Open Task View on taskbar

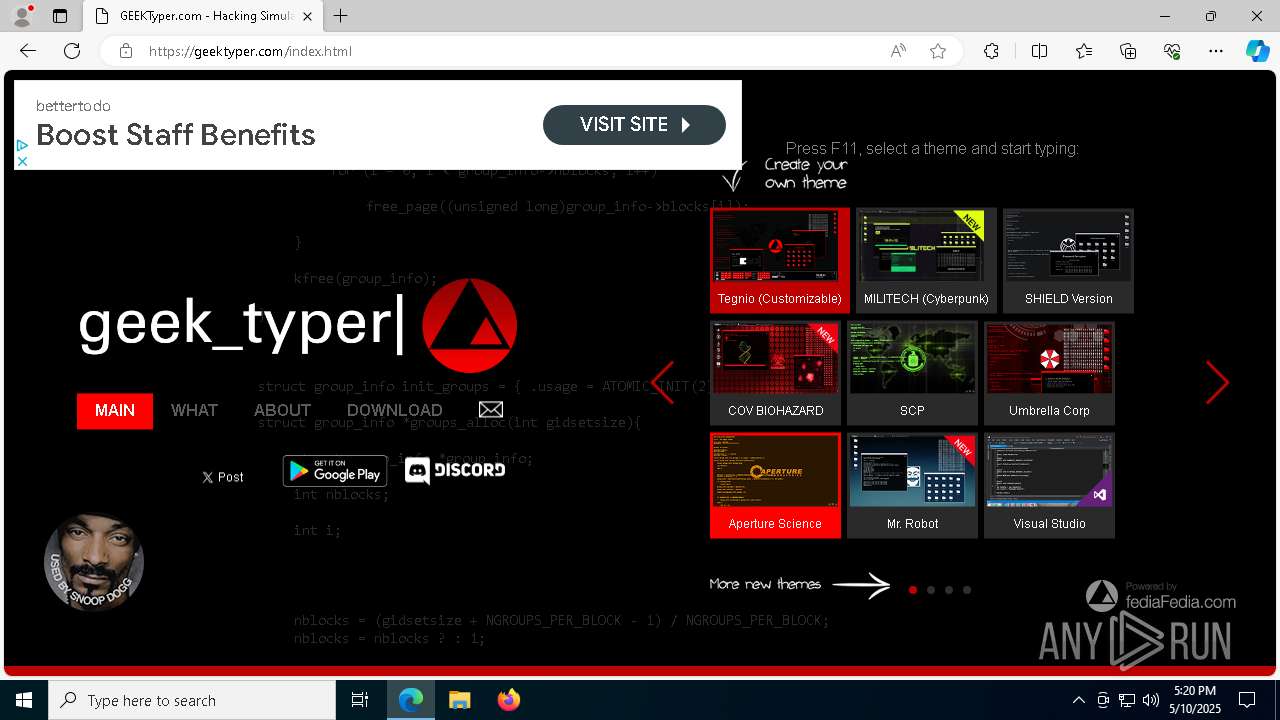coord(360,700)
